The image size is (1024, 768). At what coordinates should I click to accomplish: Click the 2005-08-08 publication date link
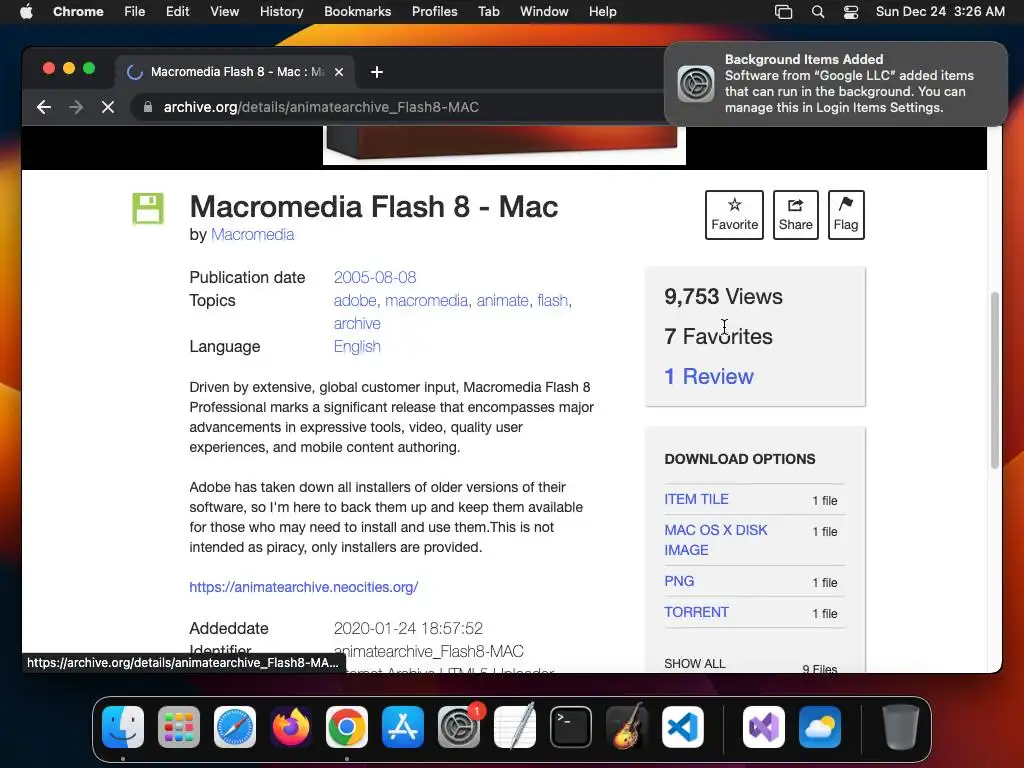coord(375,278)
